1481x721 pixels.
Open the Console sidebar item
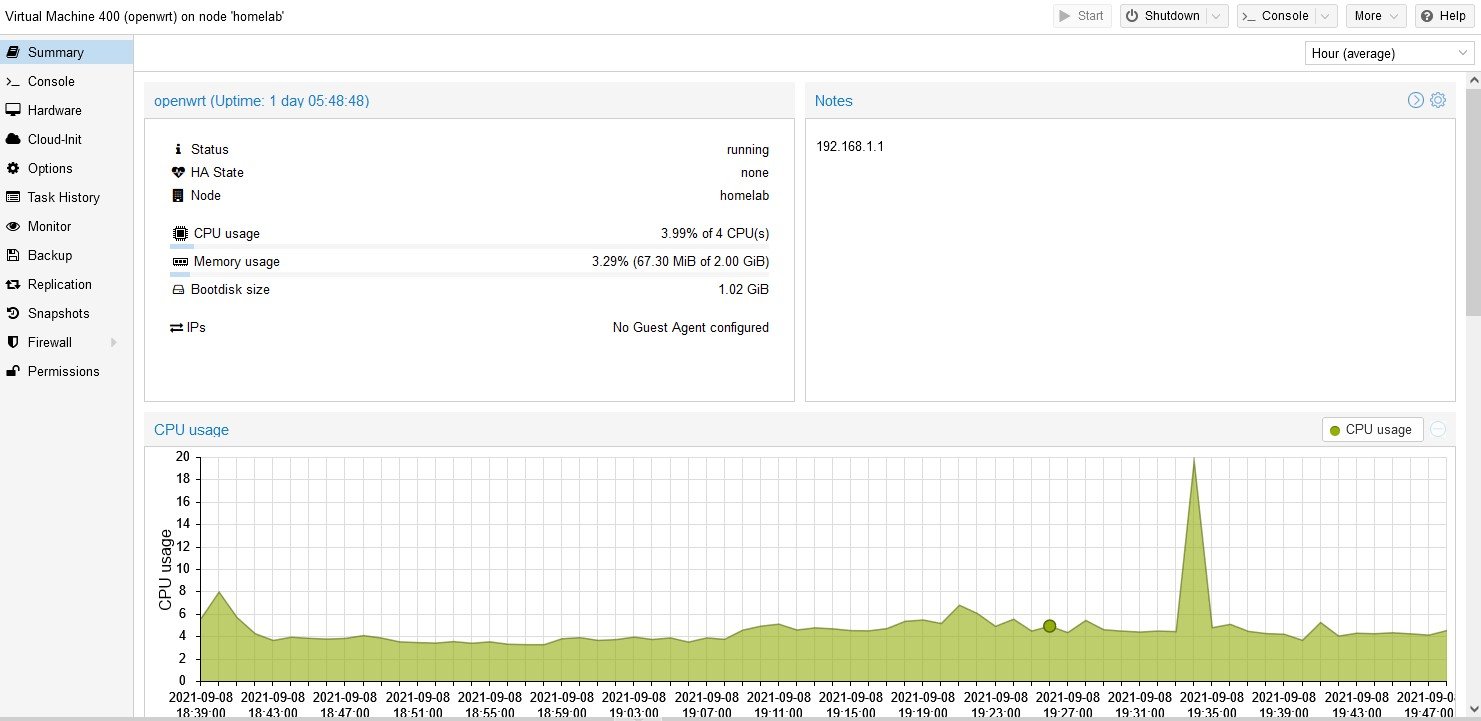point(51,82)
